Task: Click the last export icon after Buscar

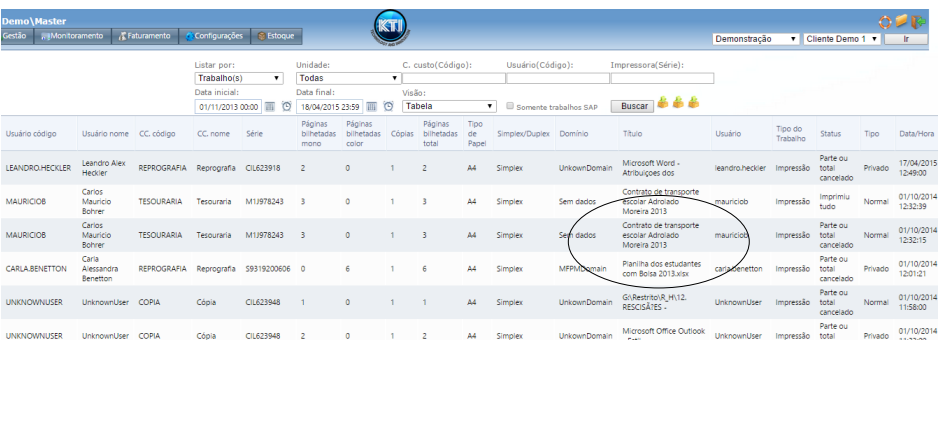Action: tap(693, 102)
